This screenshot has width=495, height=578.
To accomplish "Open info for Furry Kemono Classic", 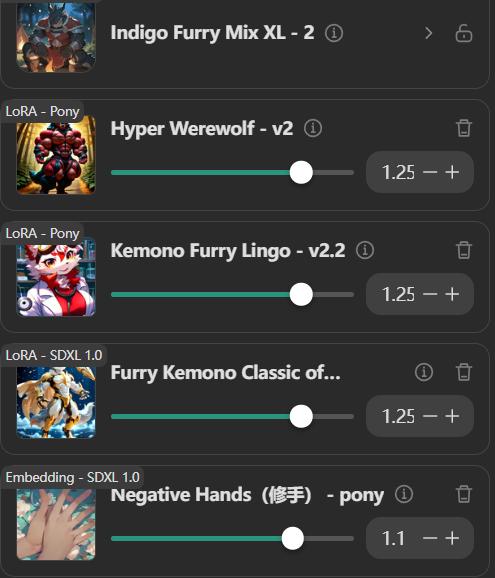I will point(424,372).
